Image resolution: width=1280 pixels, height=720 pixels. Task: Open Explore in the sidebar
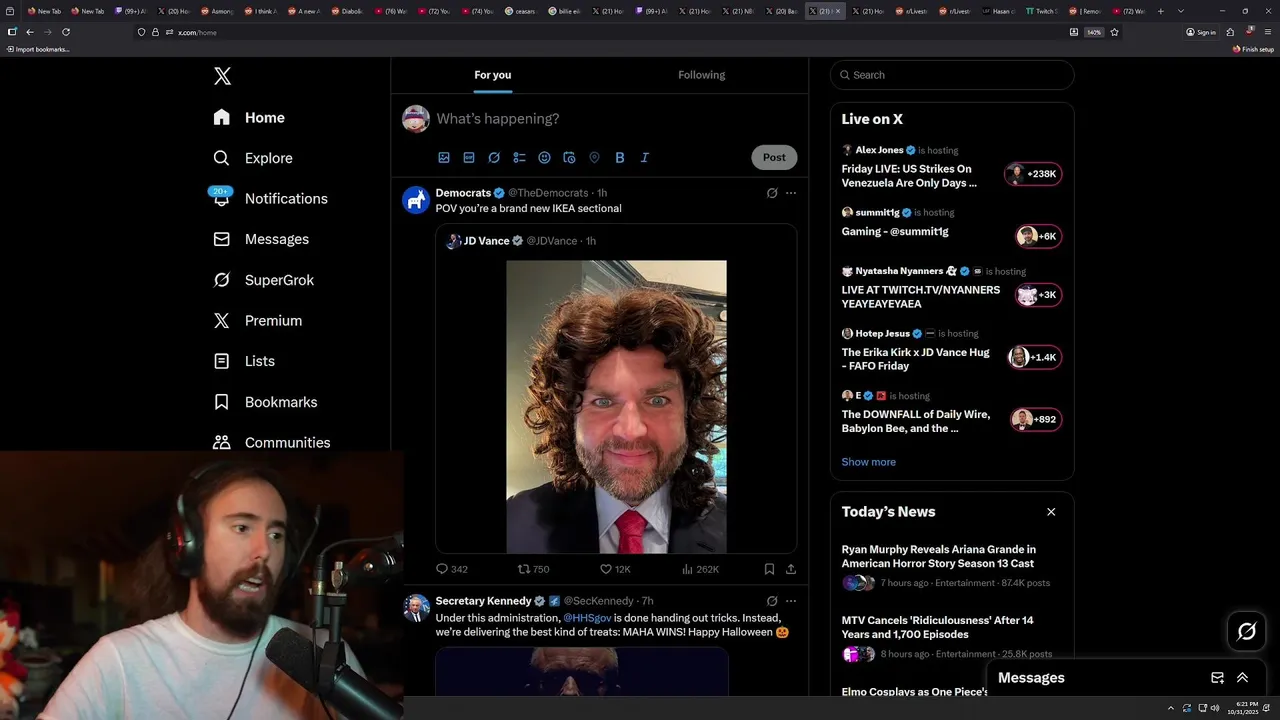253,158
